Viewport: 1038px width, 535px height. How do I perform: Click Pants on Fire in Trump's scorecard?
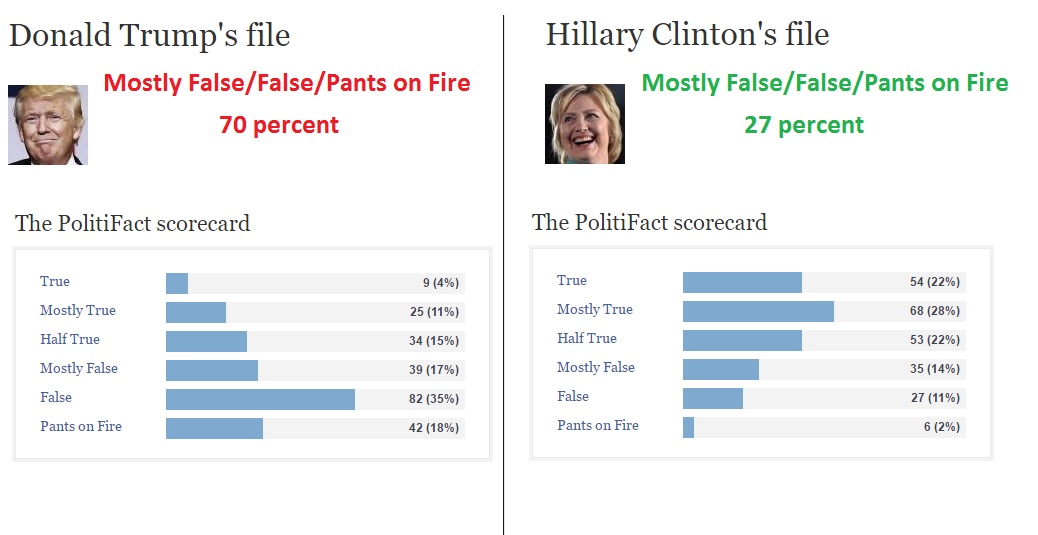[x=81, y=427]
